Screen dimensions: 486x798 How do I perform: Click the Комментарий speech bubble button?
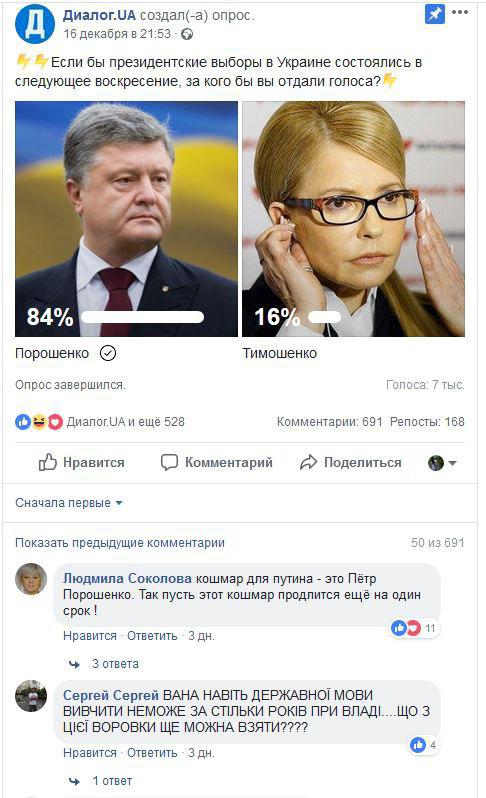[x=217, y=463]
